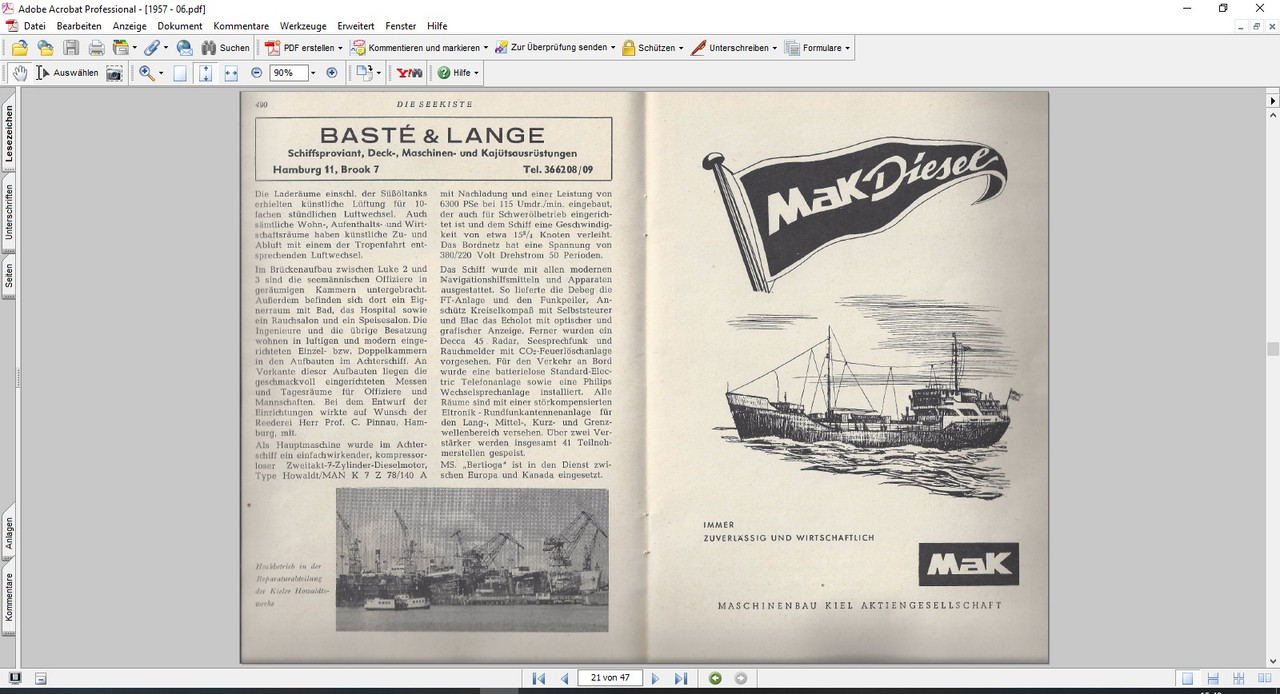Image resolution: width=1280 pixels, height=694 pixels.
Task: Open the Anzeige menu
Action: pos(129,26)
